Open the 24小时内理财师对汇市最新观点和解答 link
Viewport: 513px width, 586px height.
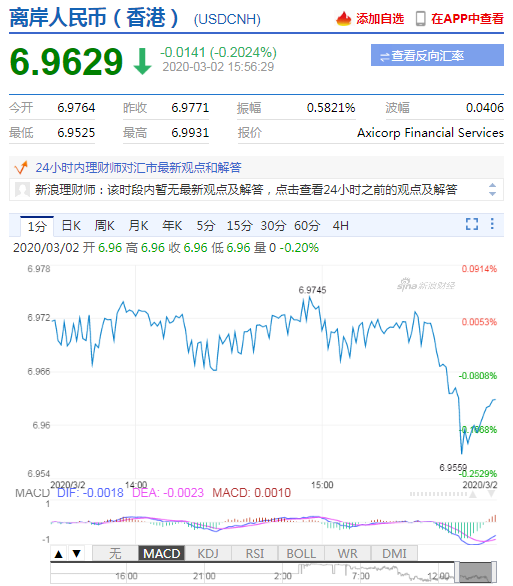138,167
